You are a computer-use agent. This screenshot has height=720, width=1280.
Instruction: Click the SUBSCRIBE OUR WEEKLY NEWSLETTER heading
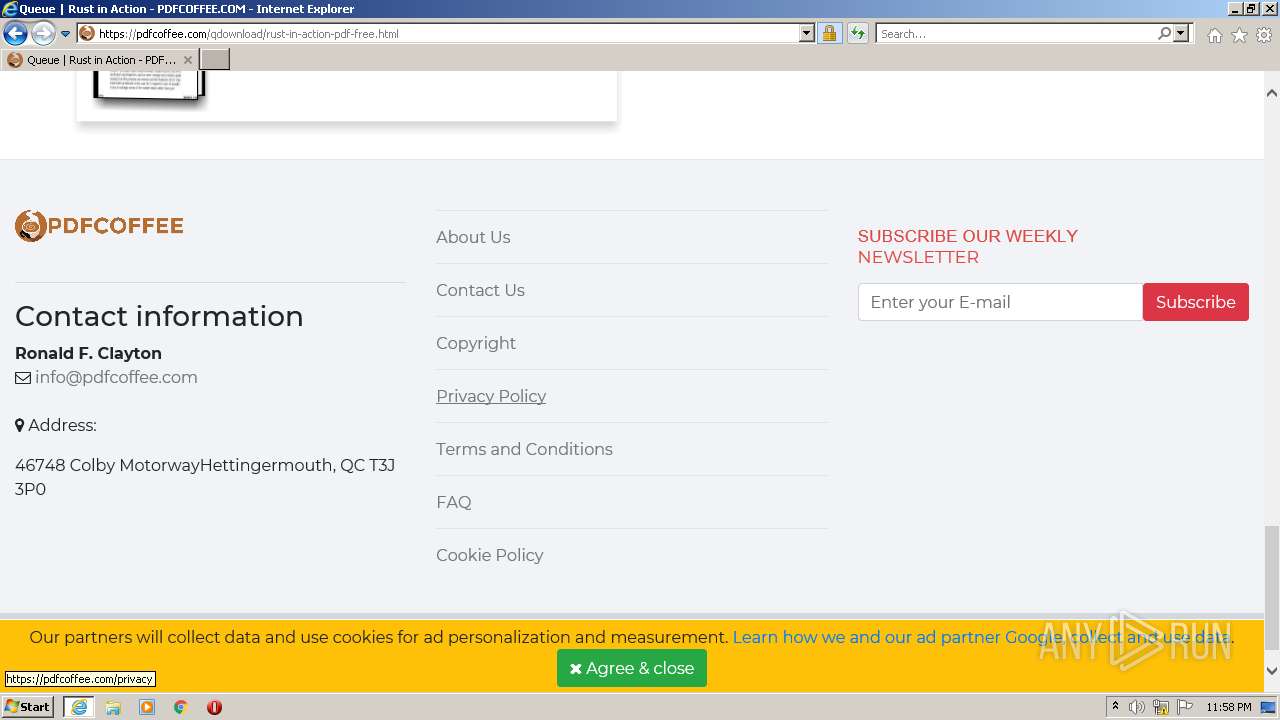tap(968, 246)
